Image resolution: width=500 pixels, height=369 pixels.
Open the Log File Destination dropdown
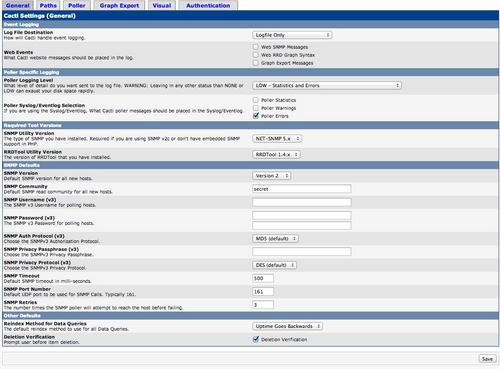tap(292, 35)
